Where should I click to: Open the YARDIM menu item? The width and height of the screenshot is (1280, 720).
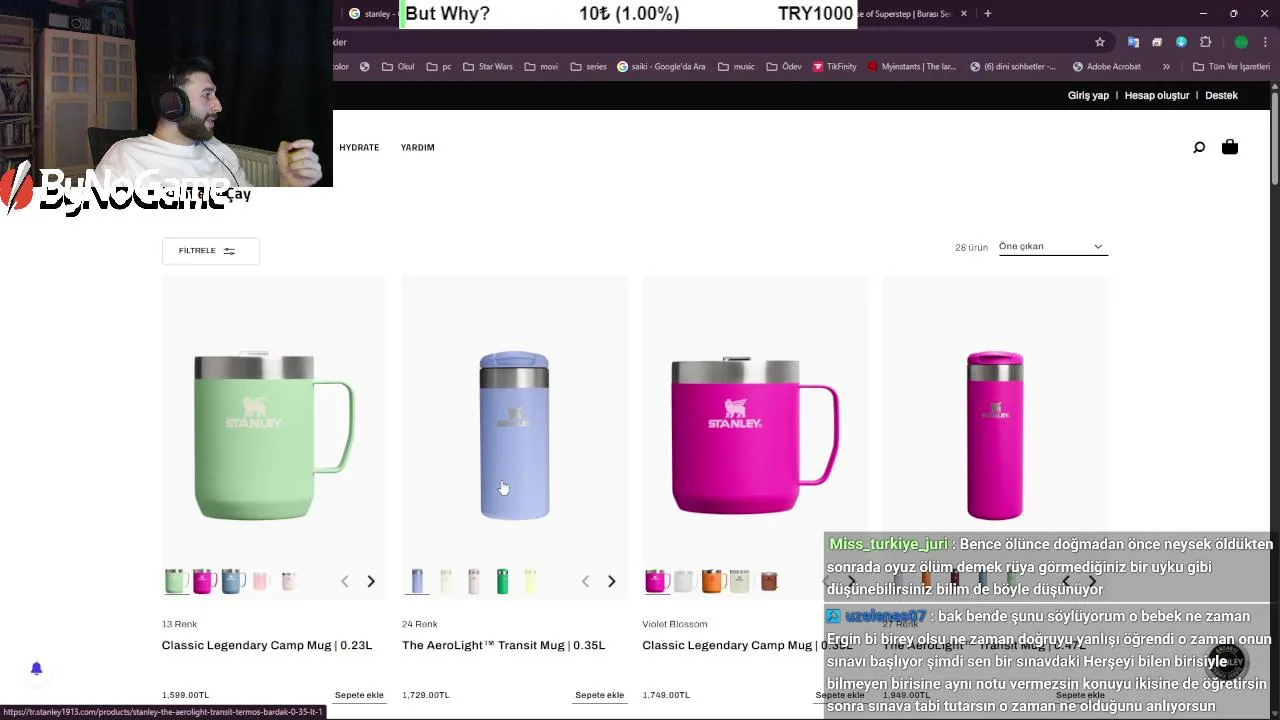417,148
